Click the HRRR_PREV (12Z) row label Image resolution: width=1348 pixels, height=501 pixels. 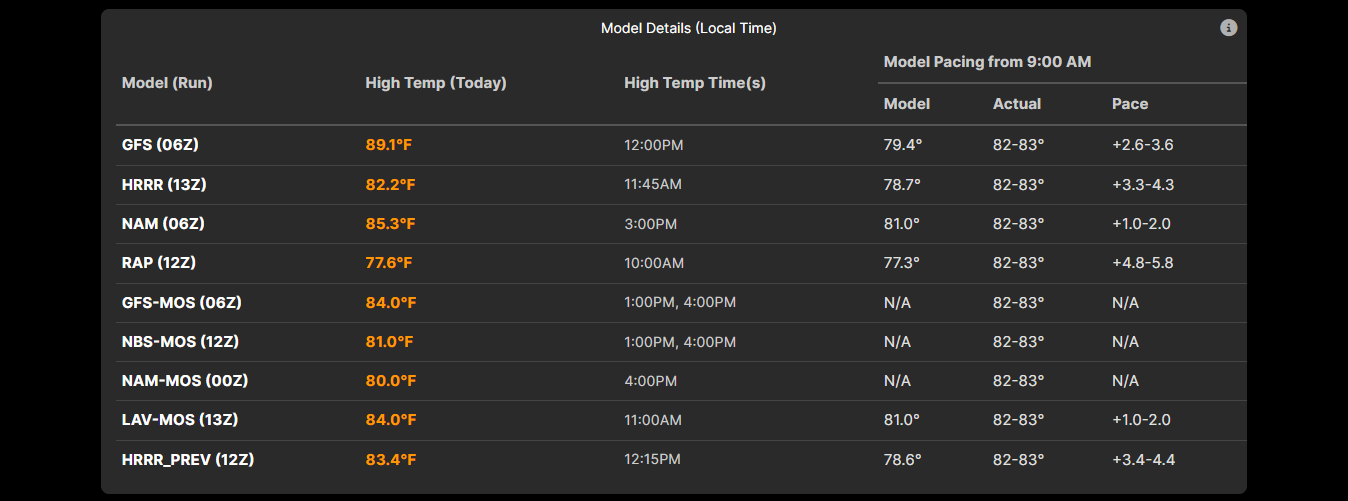(x=188, y=460)
